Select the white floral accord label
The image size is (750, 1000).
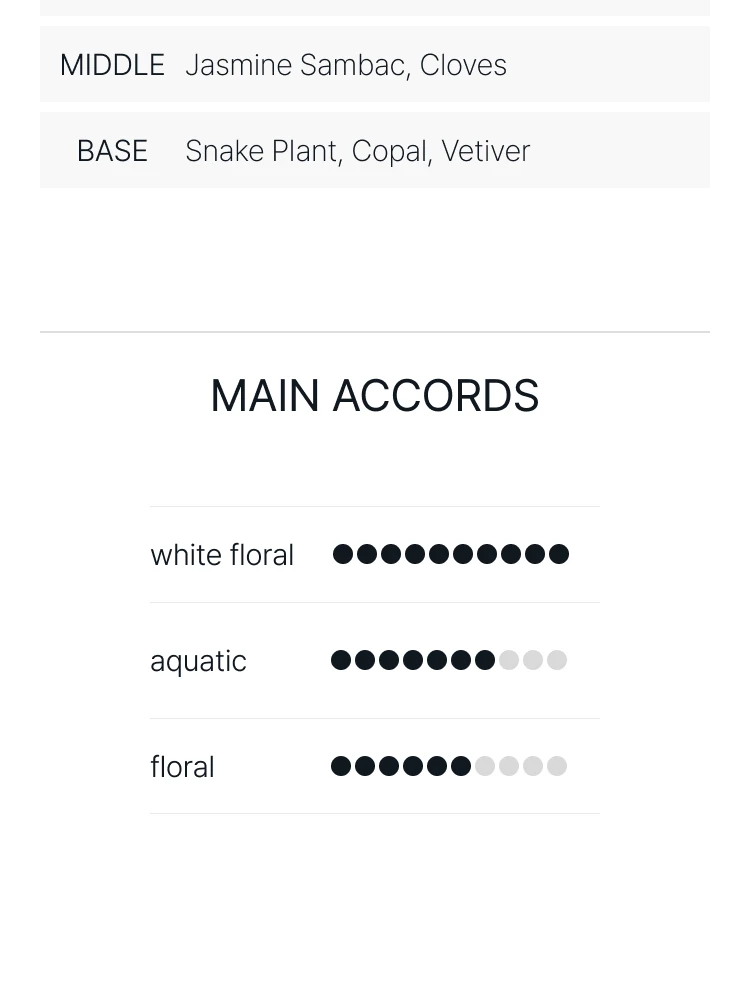click(222, 555)
